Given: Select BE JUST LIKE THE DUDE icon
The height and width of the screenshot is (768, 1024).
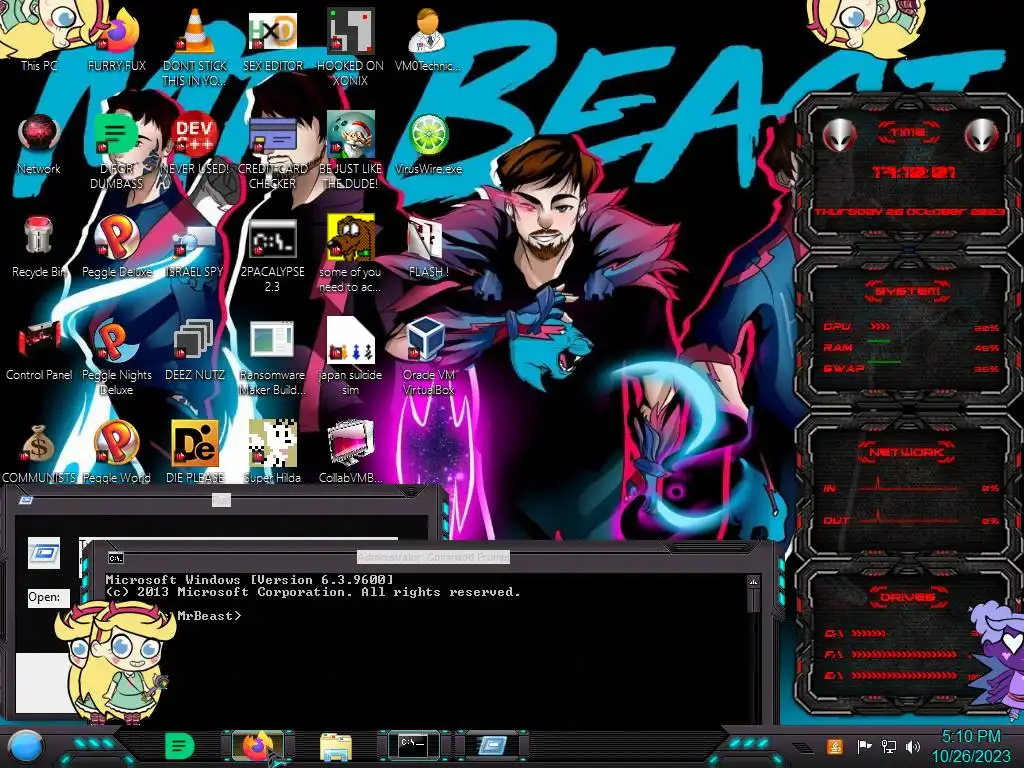Looking at the screenshot, I should click(x=350, y=150).
